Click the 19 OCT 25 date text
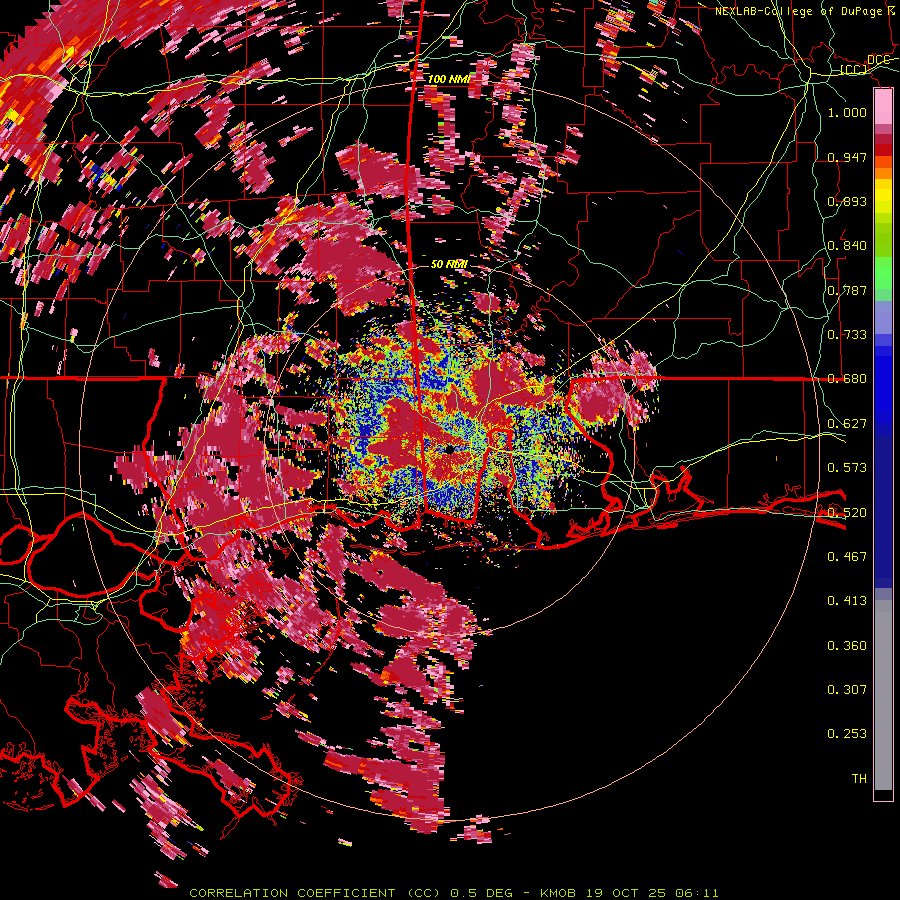 point(626,893)
